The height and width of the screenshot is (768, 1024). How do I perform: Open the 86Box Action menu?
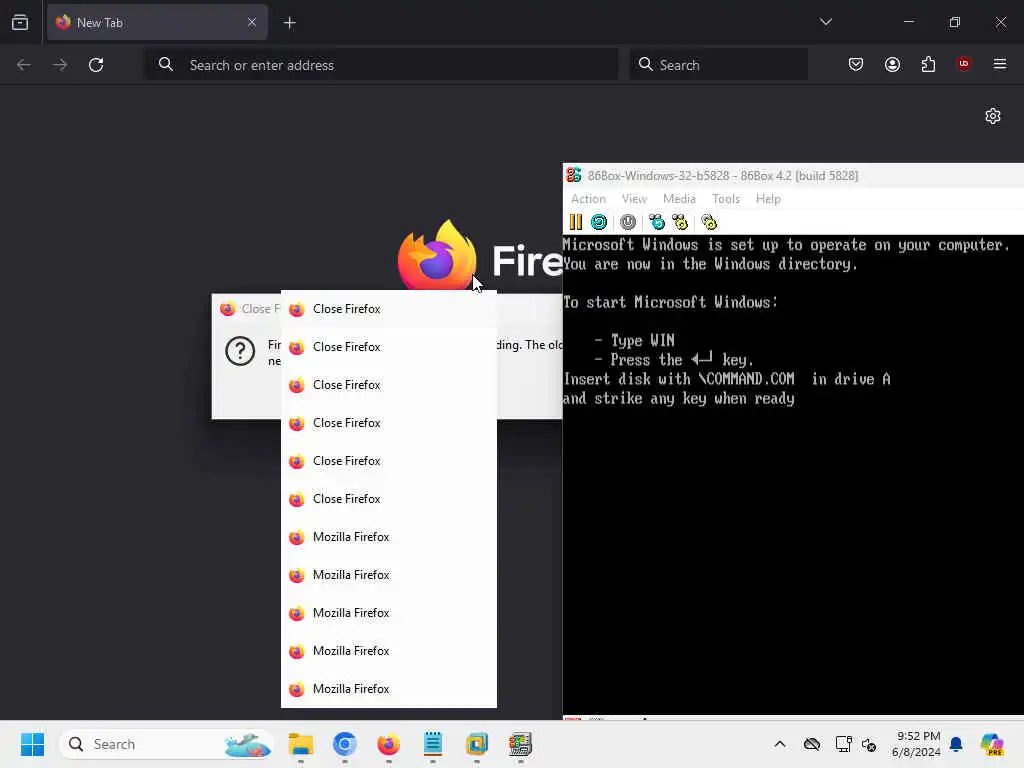(x=588, y=199)
